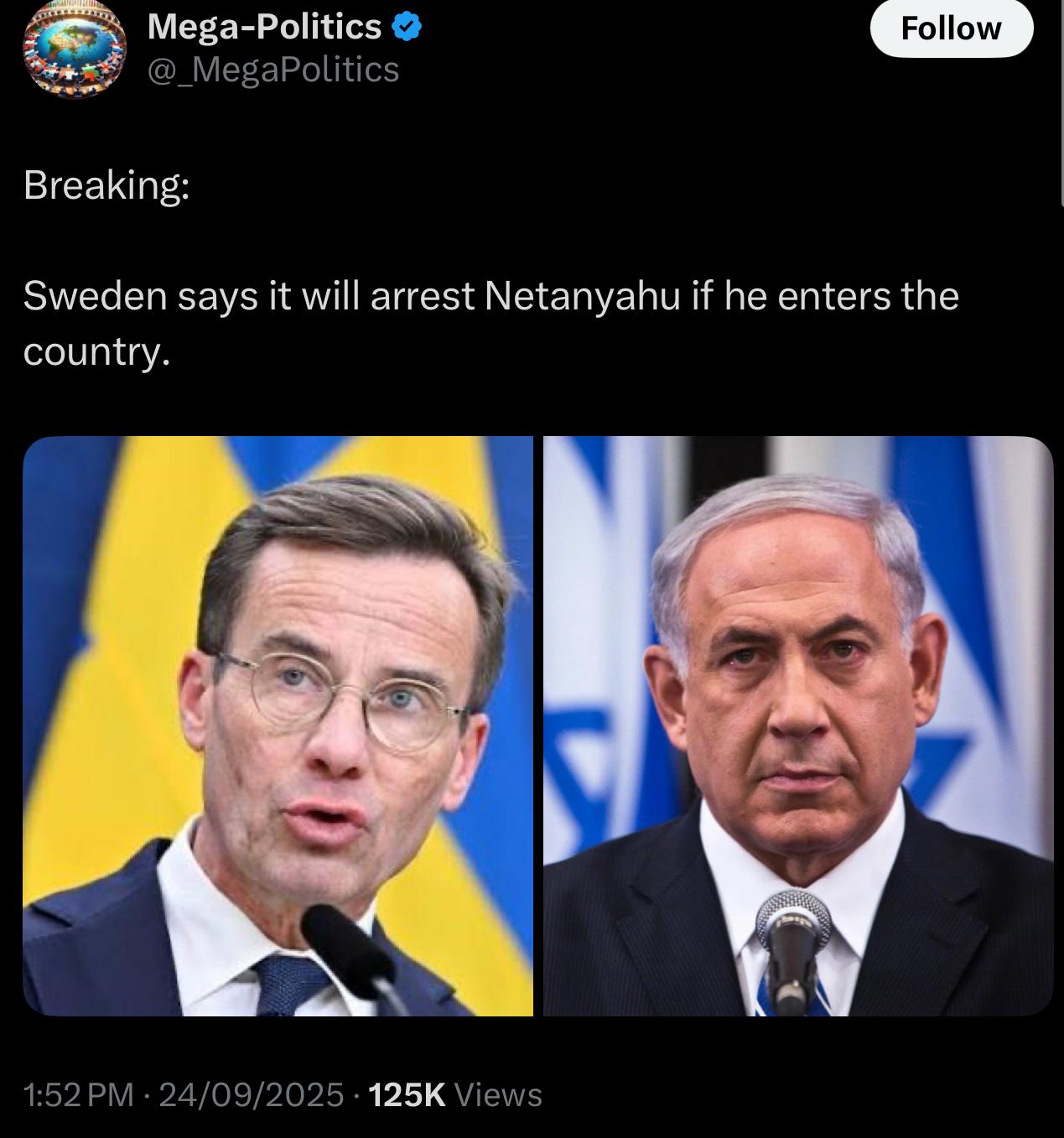Click the blue verified badge

click(x=407, y=28)
